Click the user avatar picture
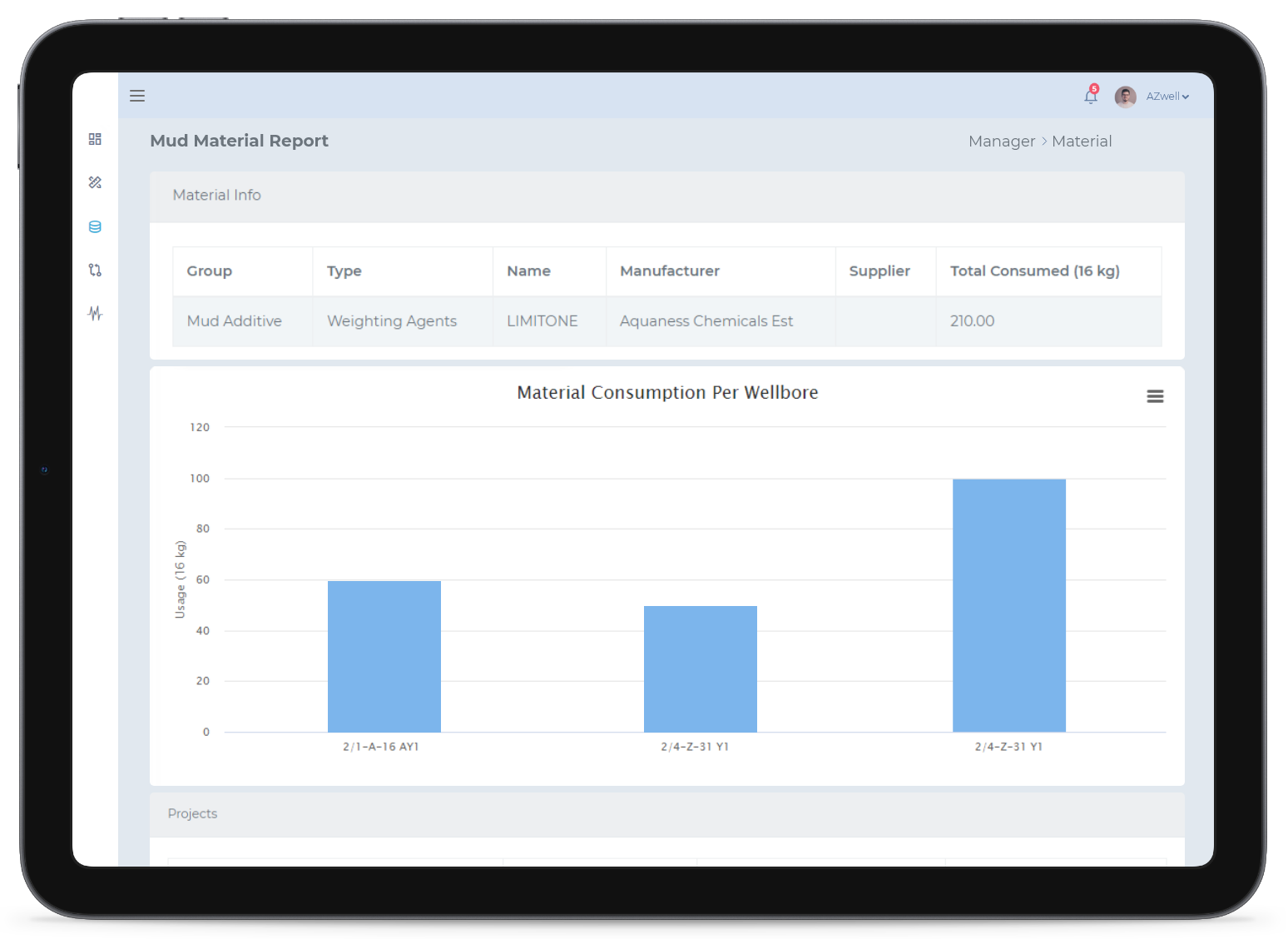Viewport: 1288px width, 939px height. [1125, 97]
